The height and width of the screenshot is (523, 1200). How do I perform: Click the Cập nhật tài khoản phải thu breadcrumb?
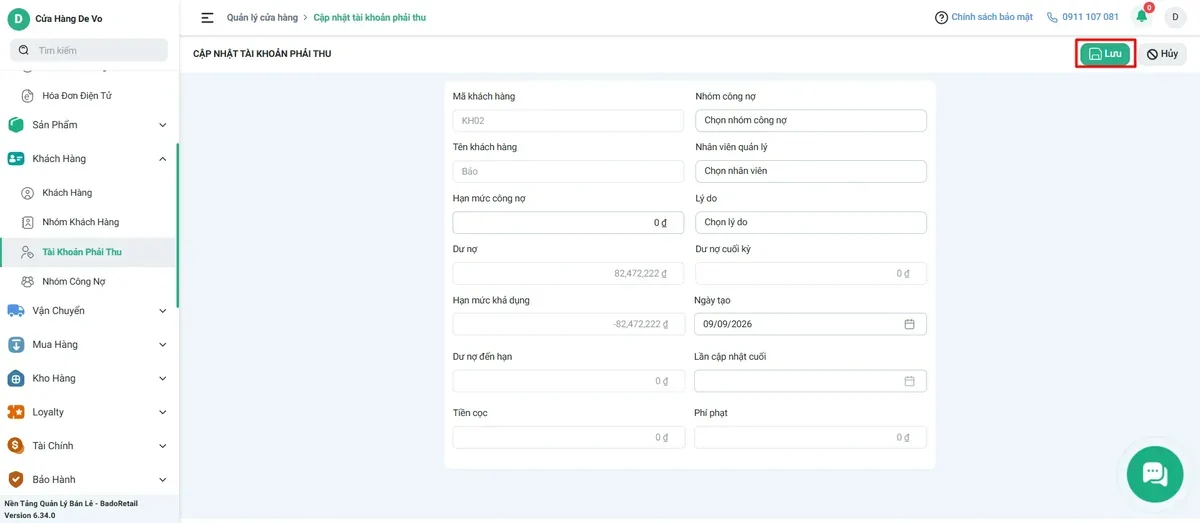point(370,17)
